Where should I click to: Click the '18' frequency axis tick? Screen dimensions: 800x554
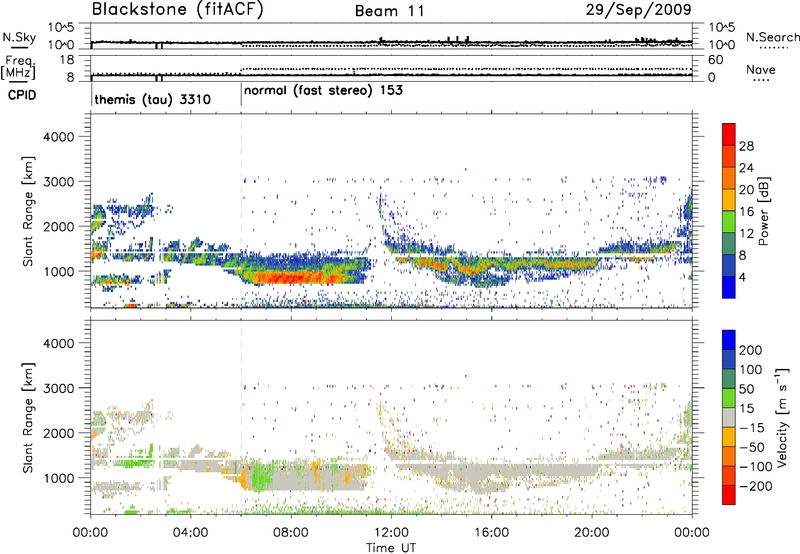(66, 60)
